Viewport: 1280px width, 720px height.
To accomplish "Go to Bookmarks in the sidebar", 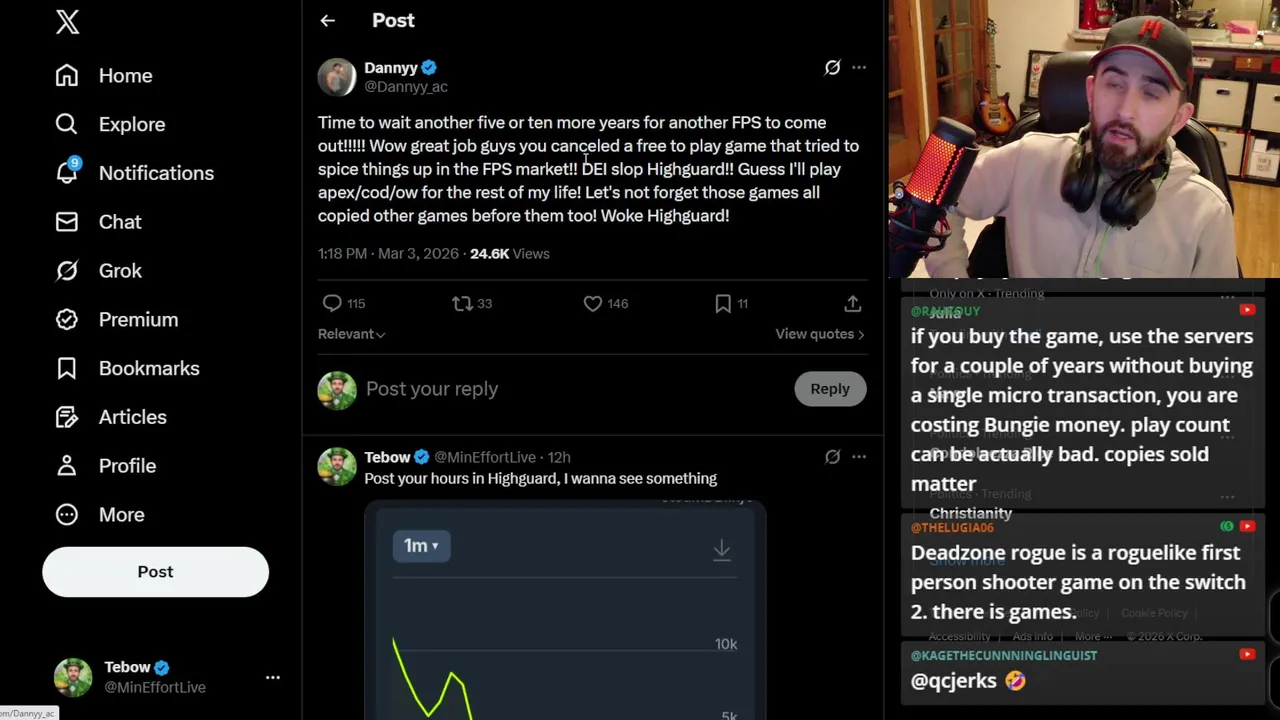I will [148, 368].
